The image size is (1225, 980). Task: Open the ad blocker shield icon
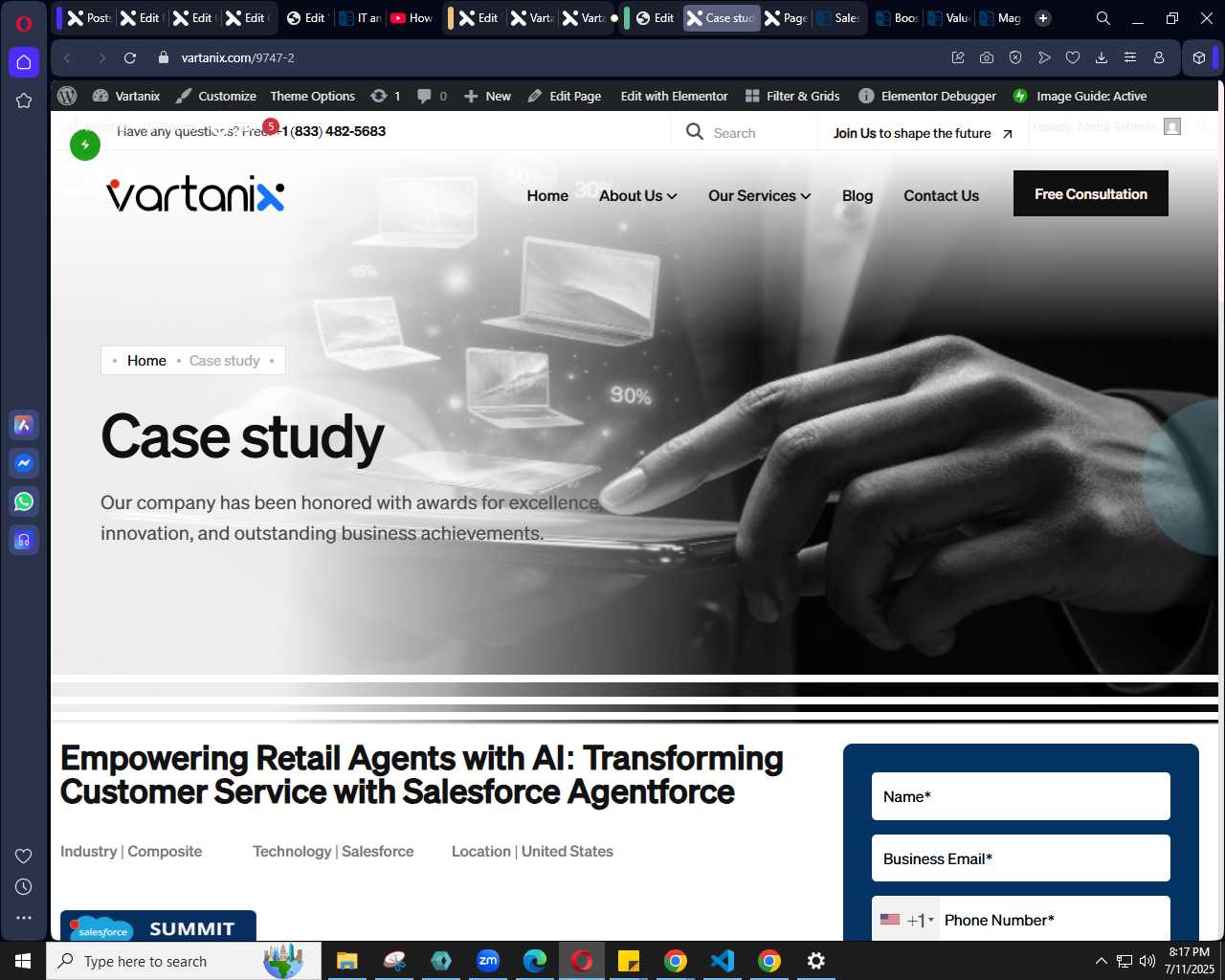click(x=1015, y=57)
